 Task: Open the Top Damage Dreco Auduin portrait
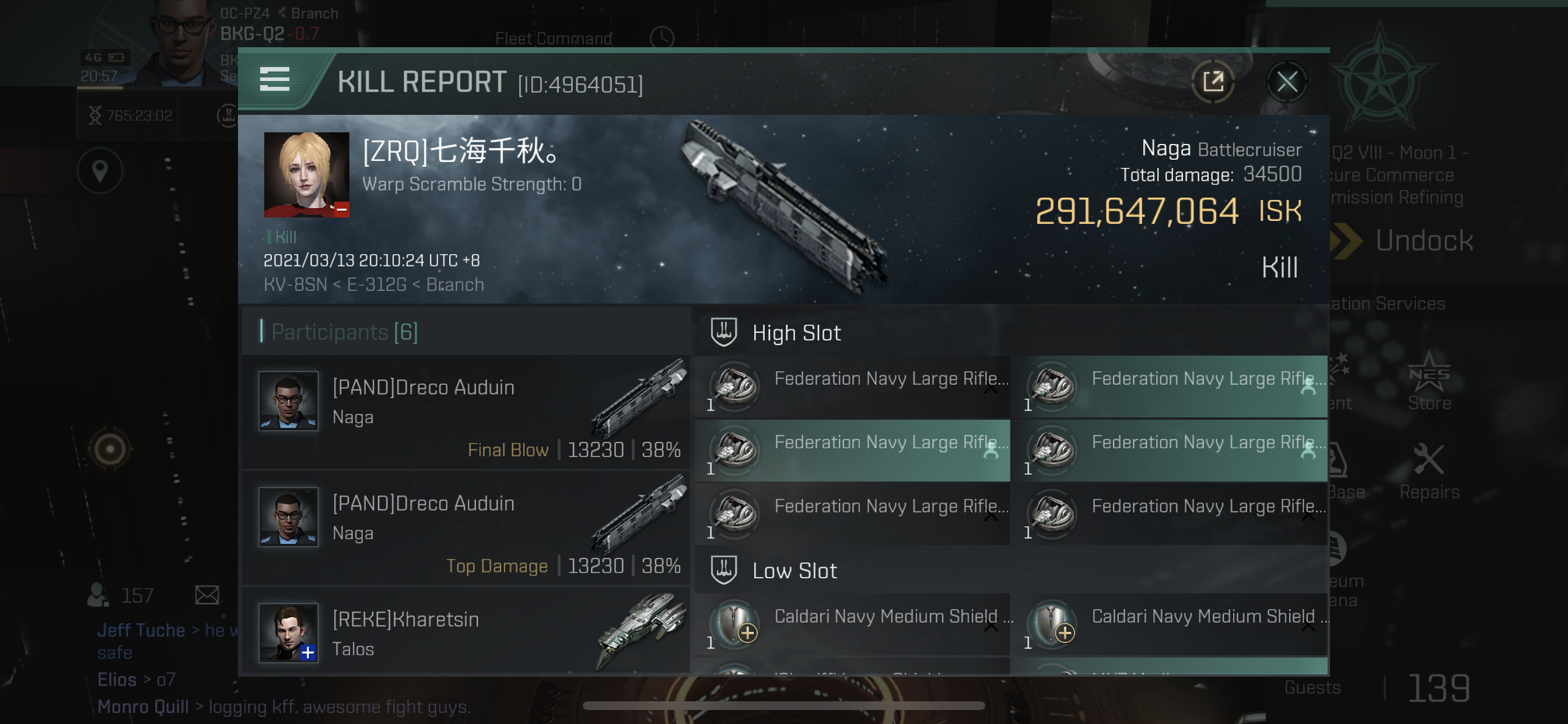coord(289,516)
